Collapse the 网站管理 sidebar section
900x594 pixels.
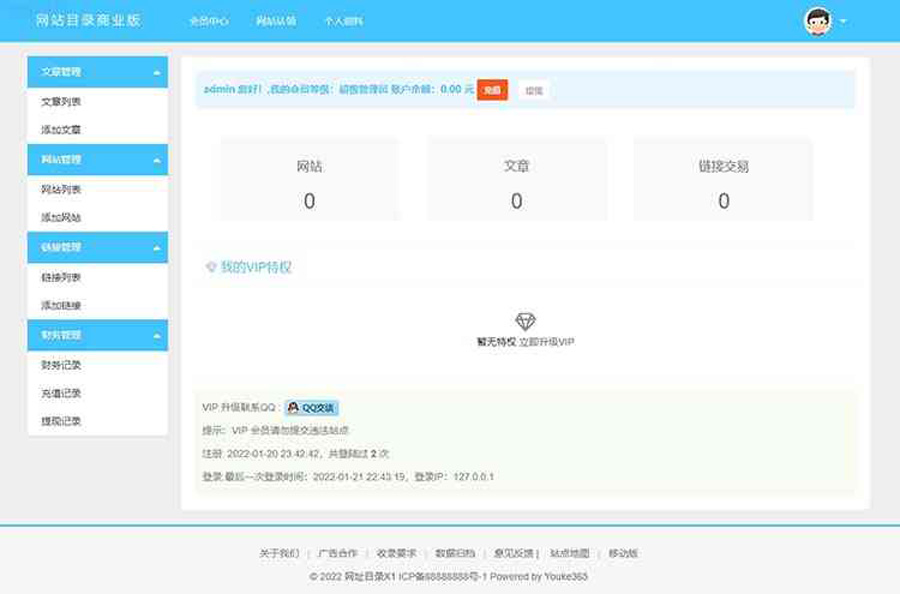(x=156, y=160)
